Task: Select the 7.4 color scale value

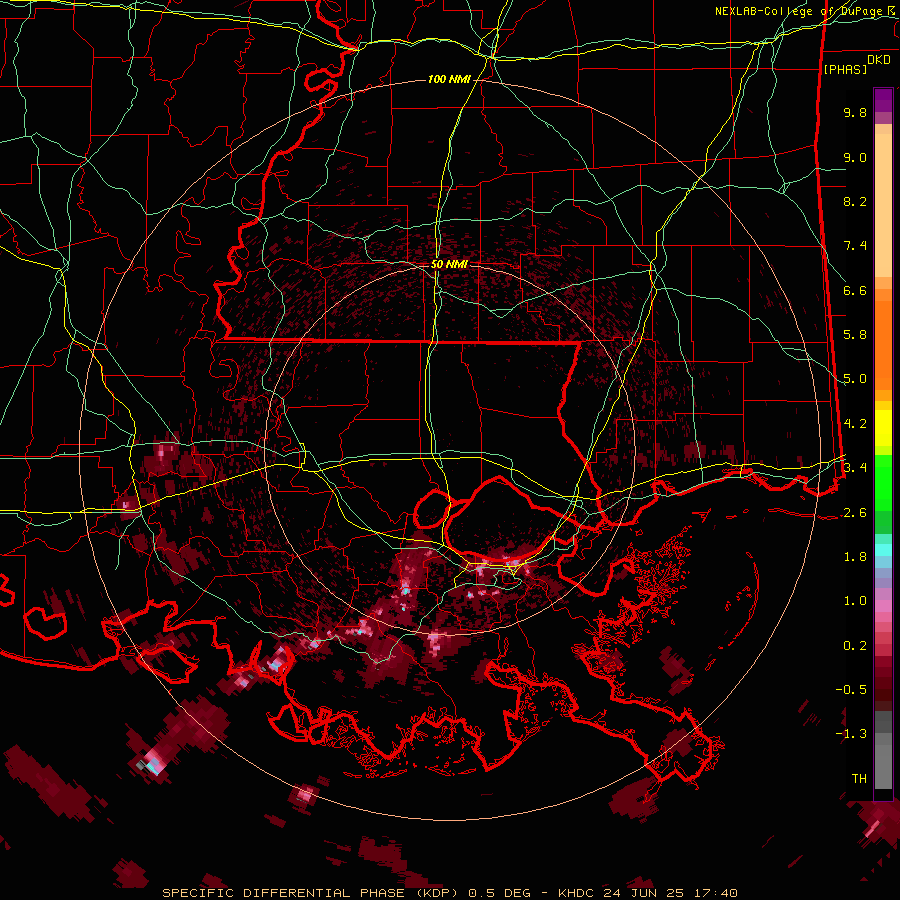Action: pyautogui.click(x=855, y=246)
